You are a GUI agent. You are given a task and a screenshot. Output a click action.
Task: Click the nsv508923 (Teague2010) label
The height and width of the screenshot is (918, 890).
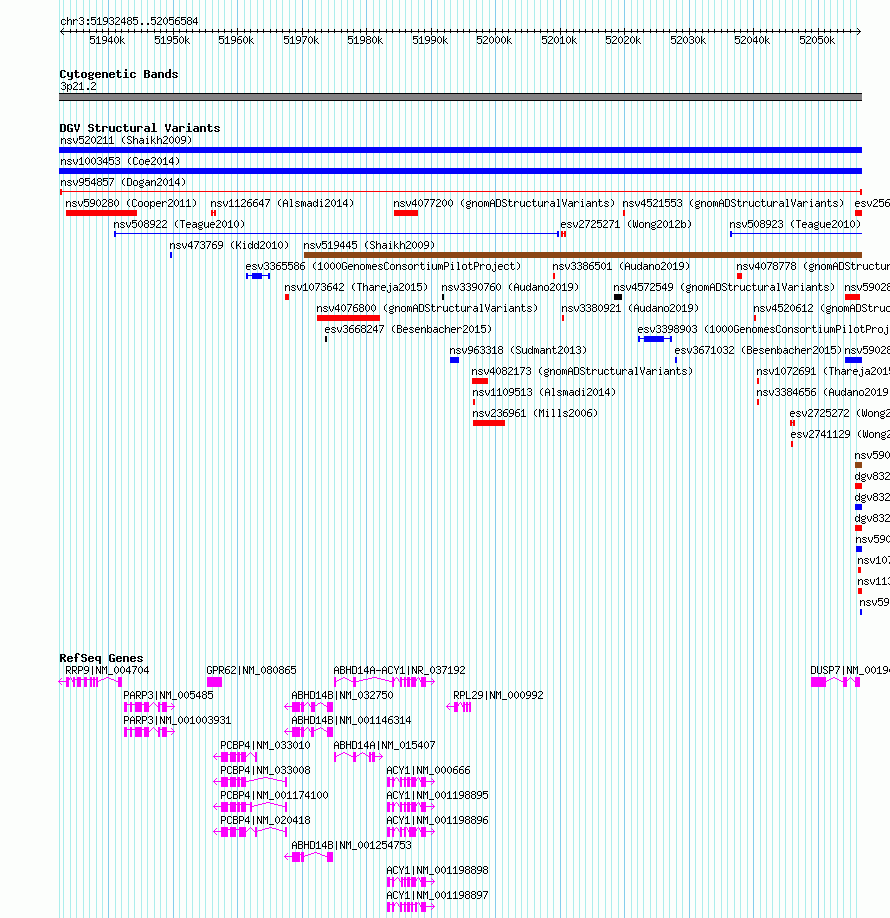(x=795, y=225)
